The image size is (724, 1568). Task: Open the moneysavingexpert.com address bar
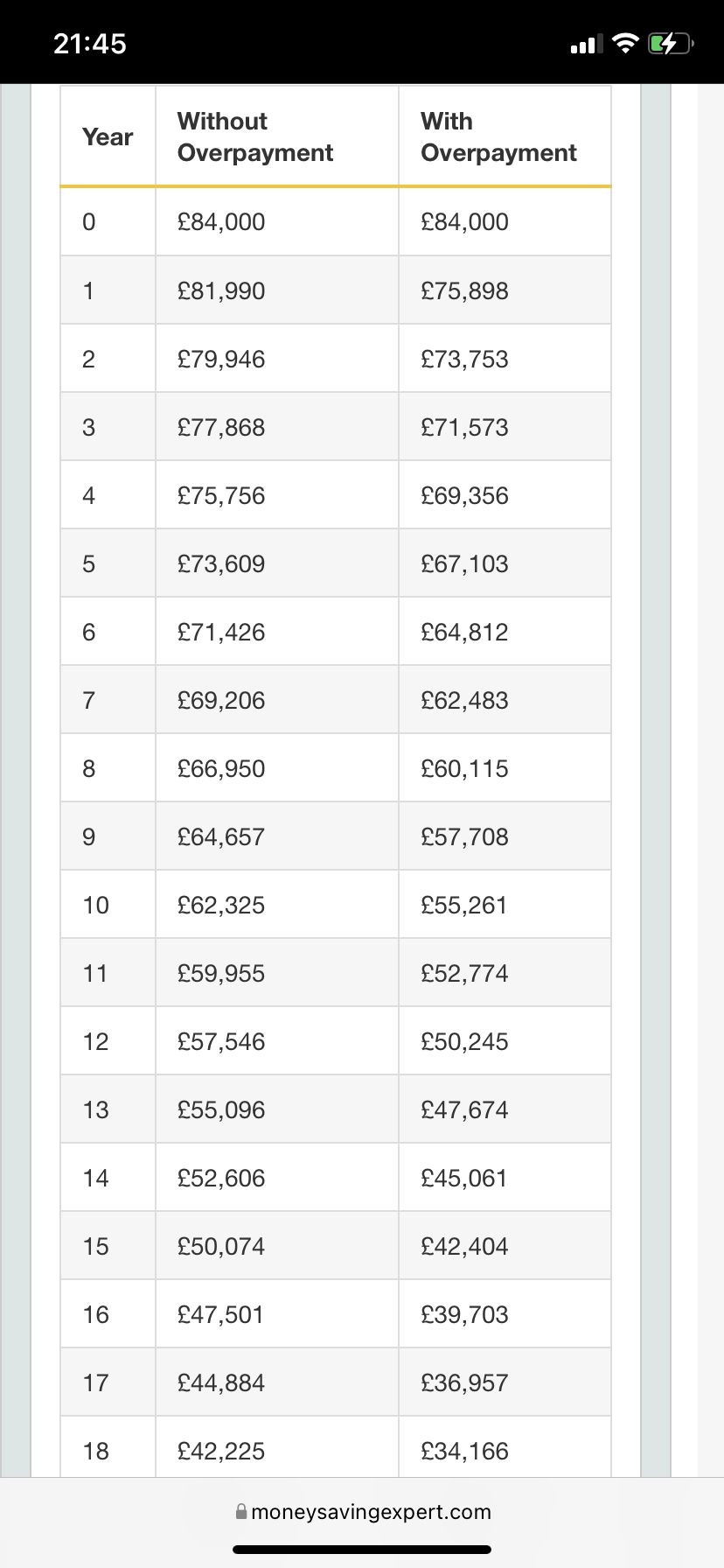(371, 1512)
